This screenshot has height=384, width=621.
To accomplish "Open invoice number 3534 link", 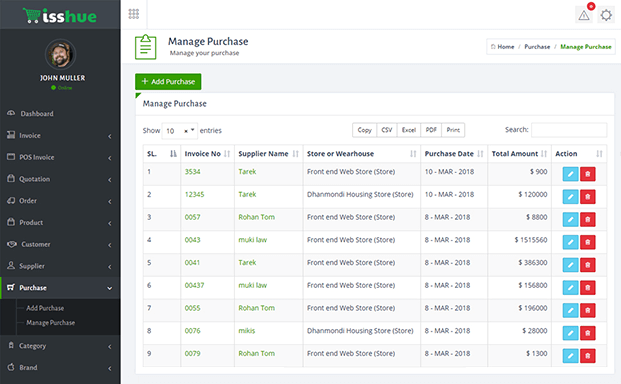I will [192, 172].
